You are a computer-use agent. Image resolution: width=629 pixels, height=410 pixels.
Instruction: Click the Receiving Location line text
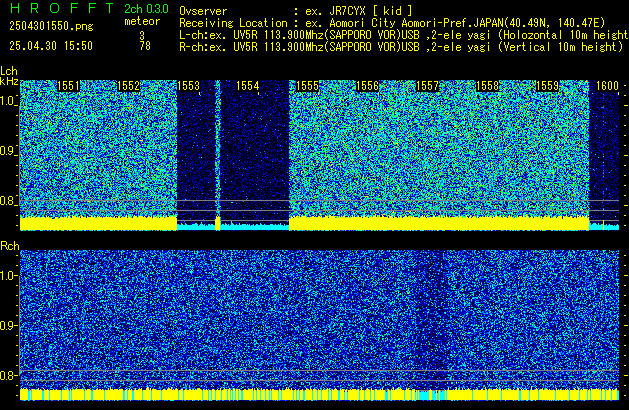click(x=392, y=23)
